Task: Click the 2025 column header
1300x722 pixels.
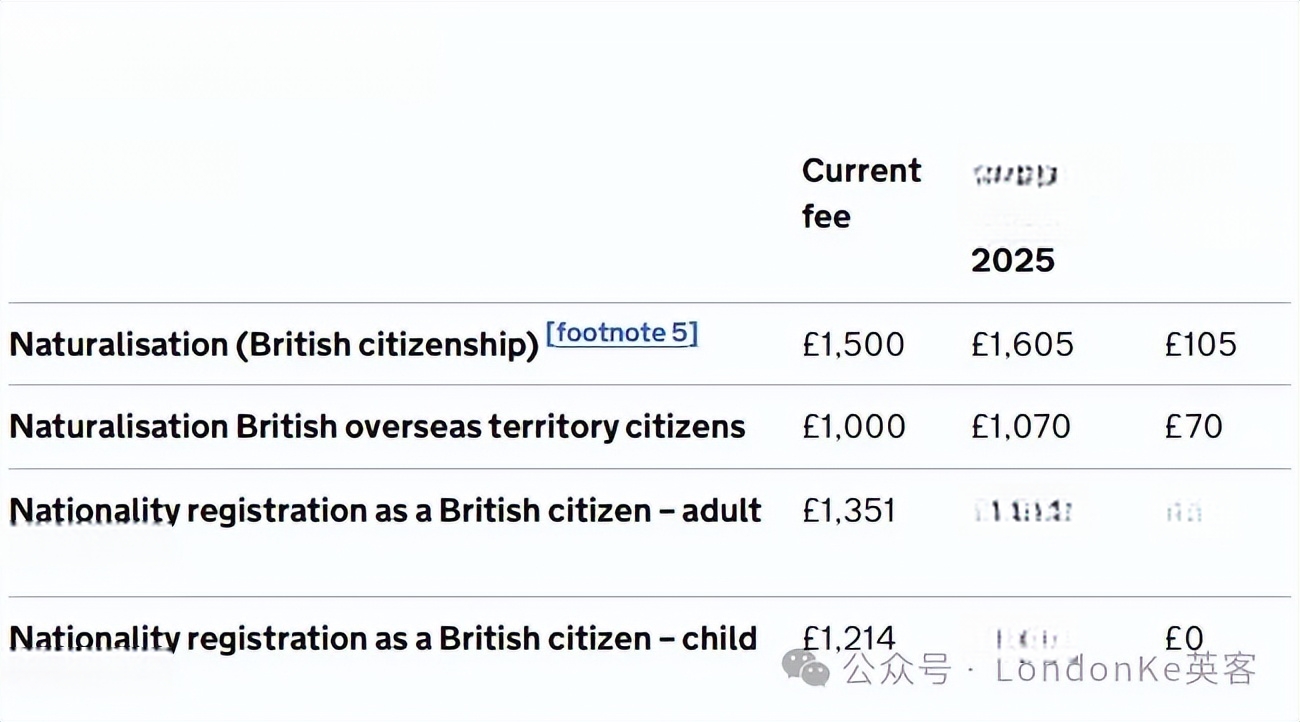Action: pyautogui.click(x=1013, y=260)
